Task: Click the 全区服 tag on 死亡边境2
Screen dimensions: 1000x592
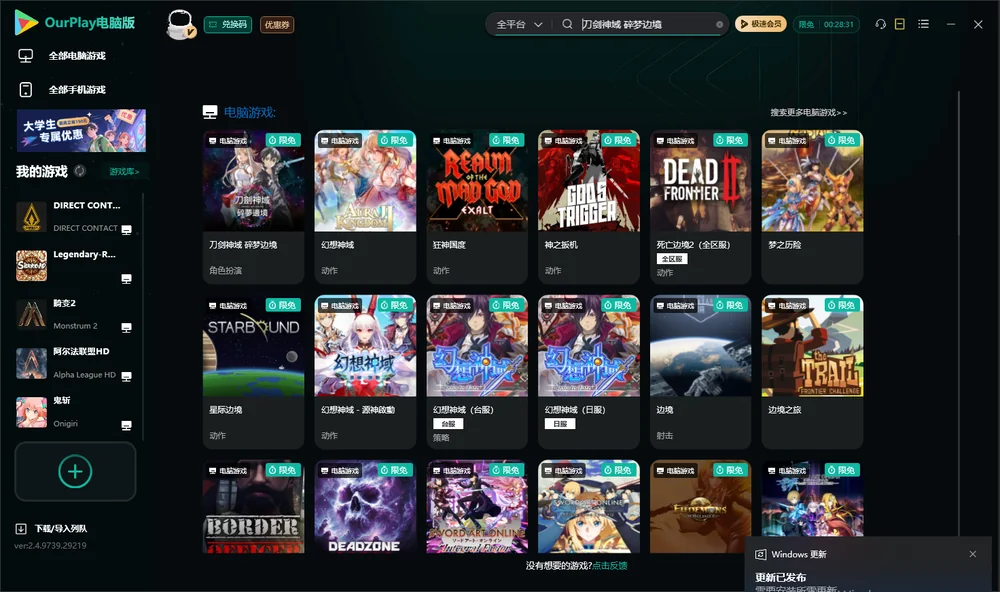Action: [x=672, y=259]
